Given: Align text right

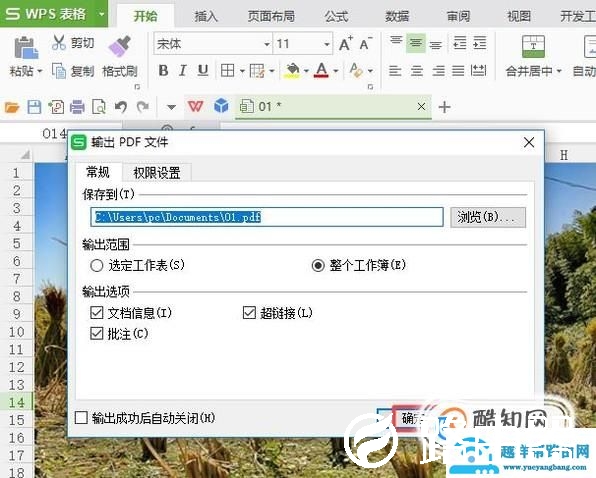Looking at the screenshot, I should (x=438, y=71).
